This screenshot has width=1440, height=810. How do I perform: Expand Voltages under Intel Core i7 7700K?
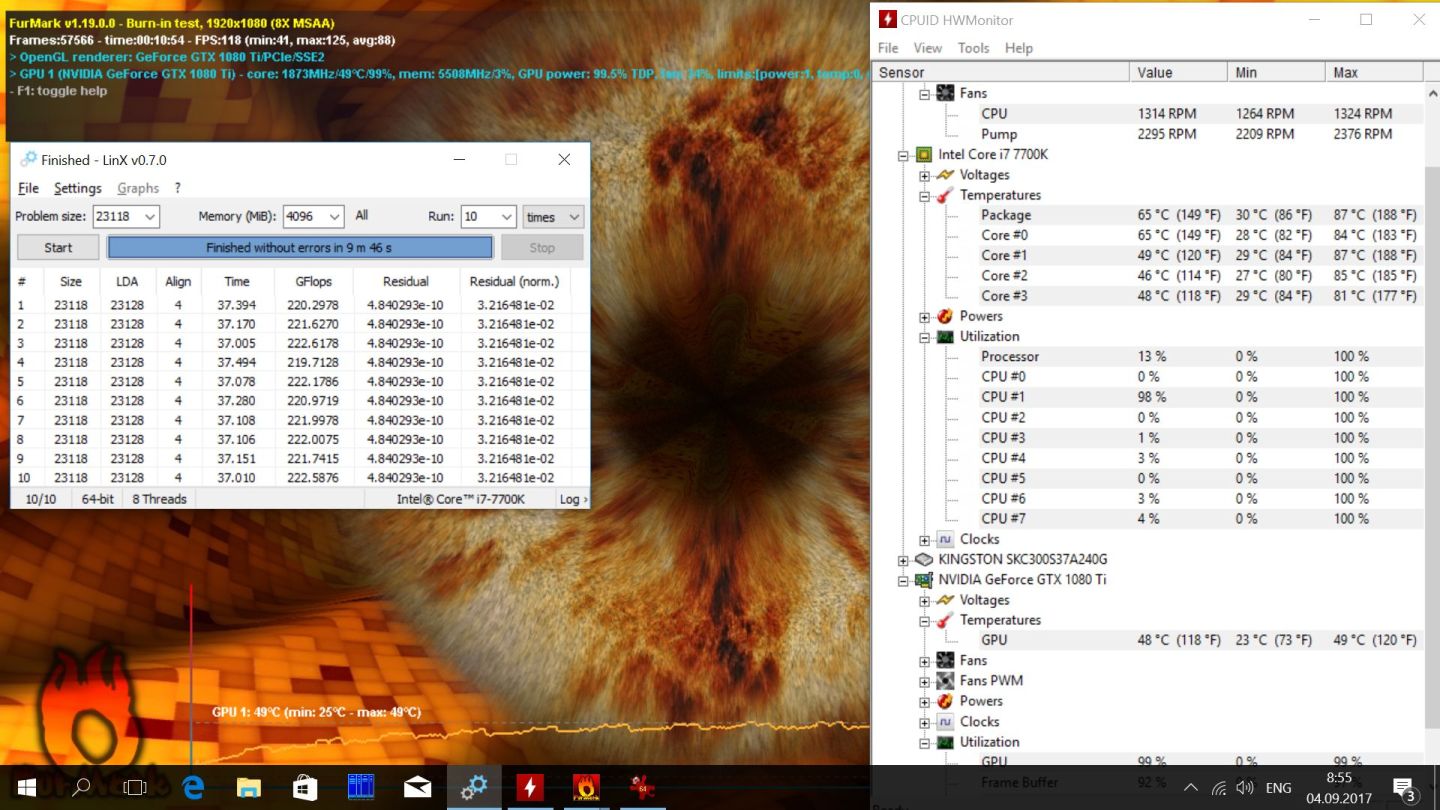pos(925,175)
